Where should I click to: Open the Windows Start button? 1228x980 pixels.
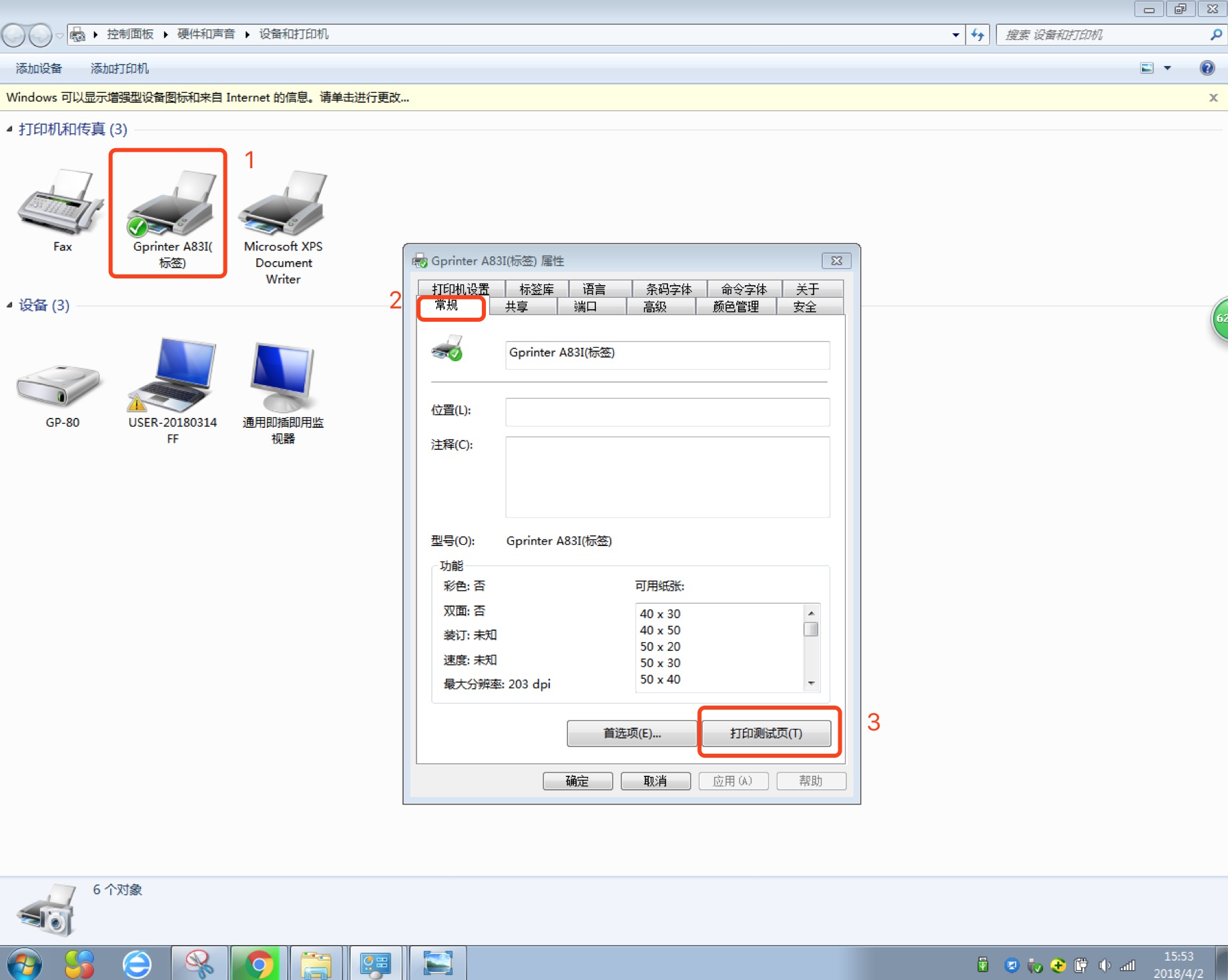coord(24,964)
